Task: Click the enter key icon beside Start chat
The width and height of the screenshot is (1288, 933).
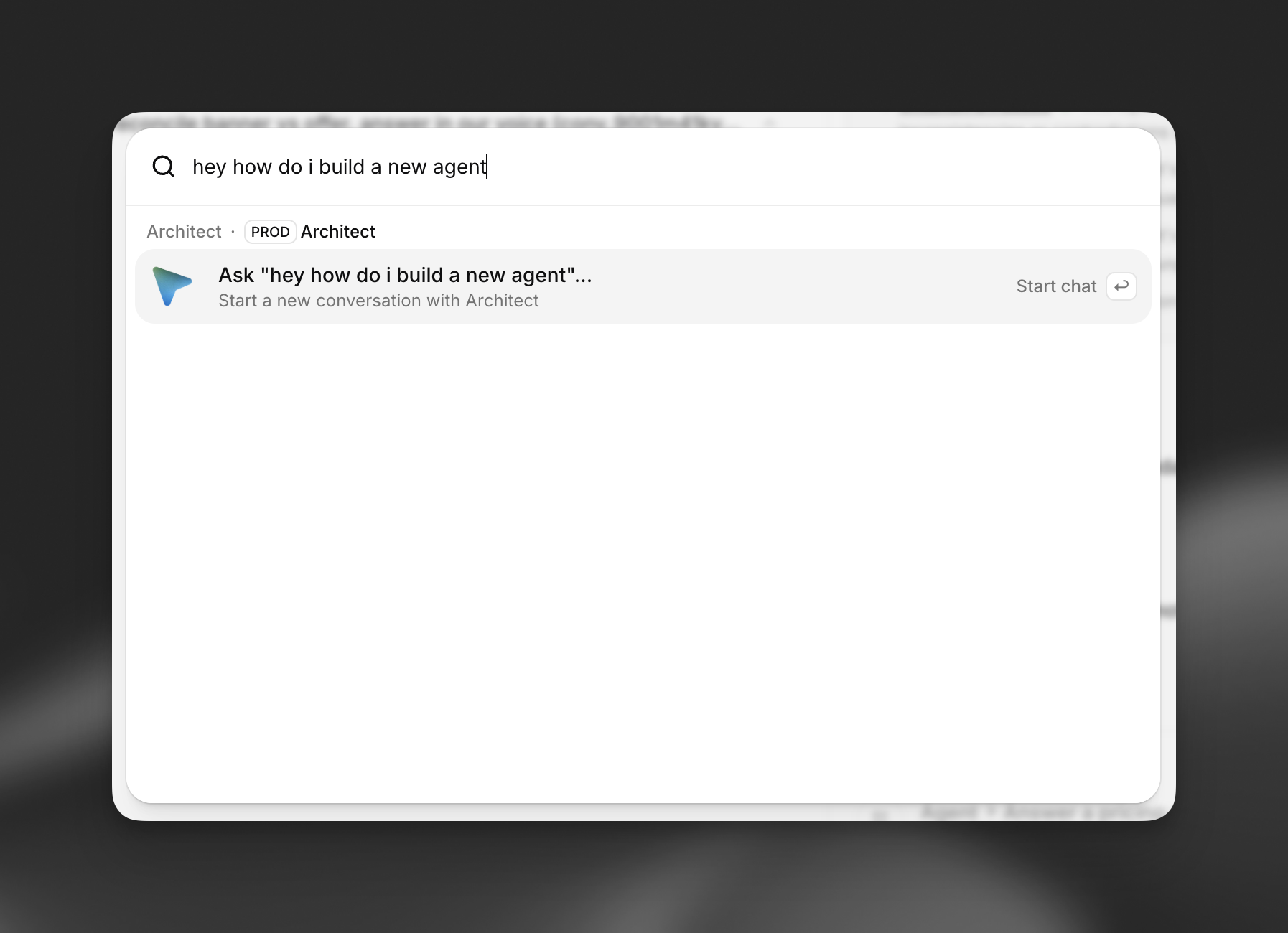Action: 1121,286
